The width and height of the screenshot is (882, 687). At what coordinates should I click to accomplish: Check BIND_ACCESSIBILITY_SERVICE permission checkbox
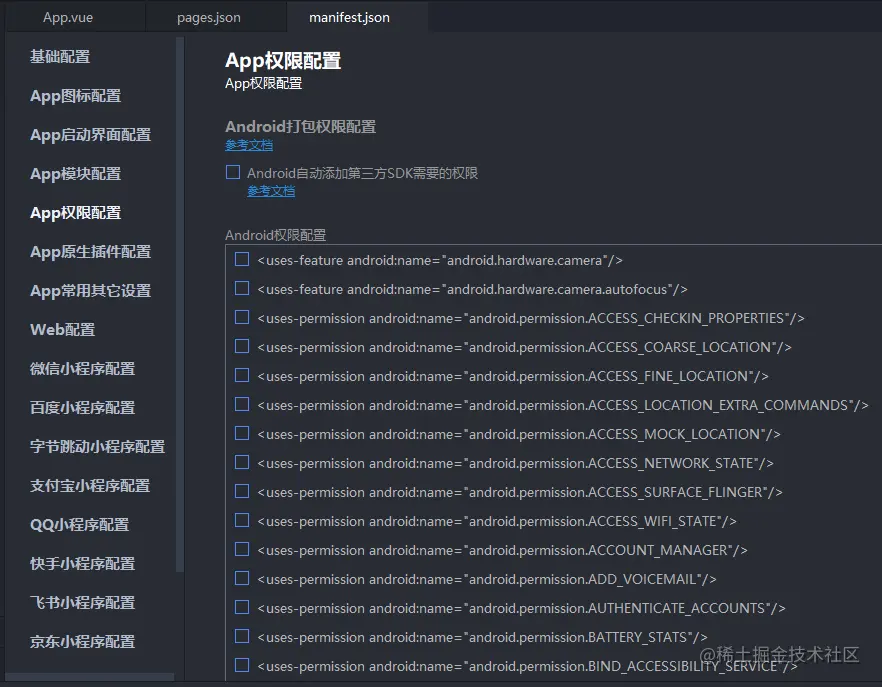coord(242,665)
